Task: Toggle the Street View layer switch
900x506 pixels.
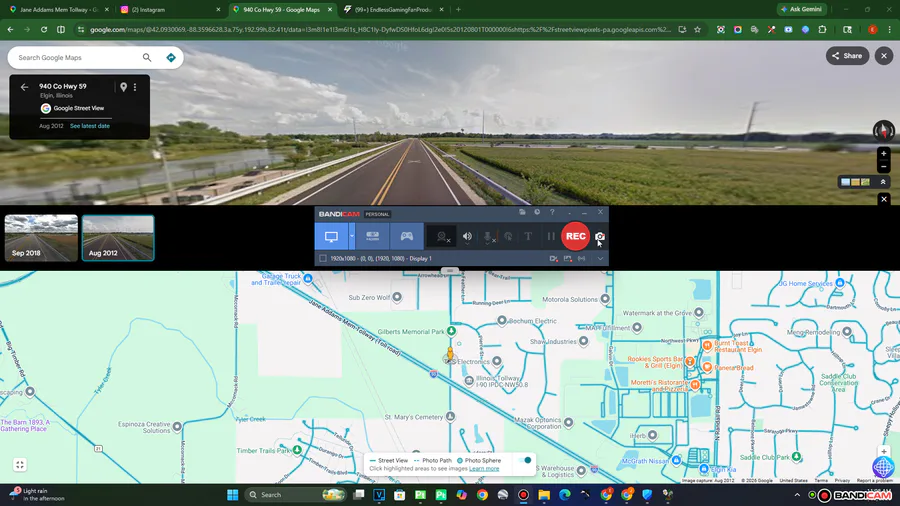Action: 525,460
